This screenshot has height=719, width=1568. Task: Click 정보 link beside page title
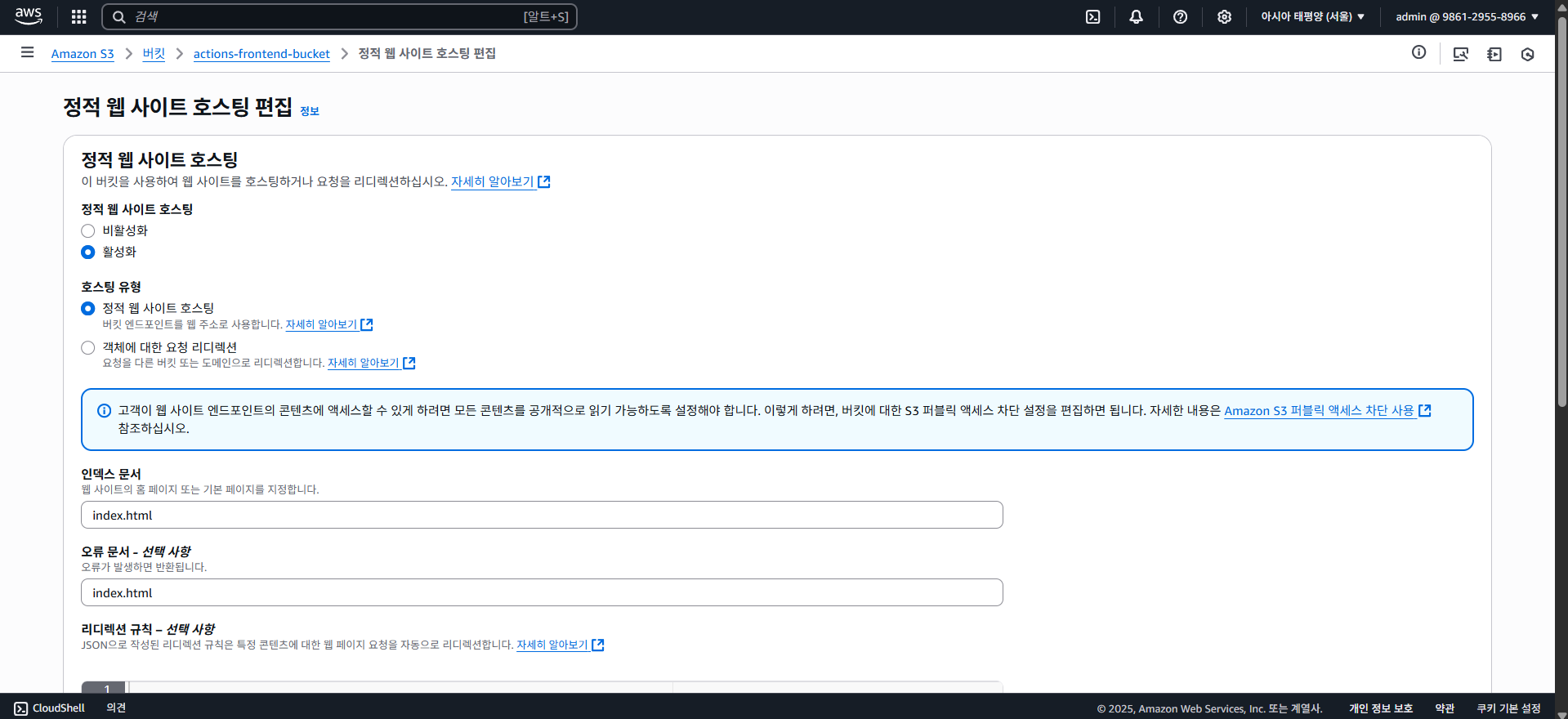[310, 111]
